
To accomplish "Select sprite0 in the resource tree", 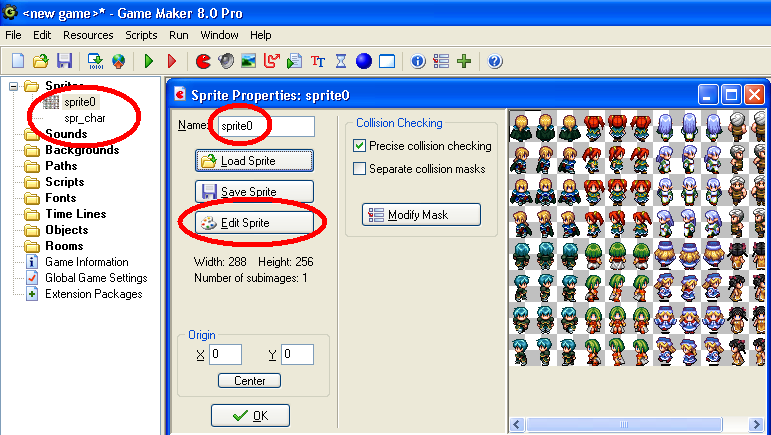I will [80, 102].
